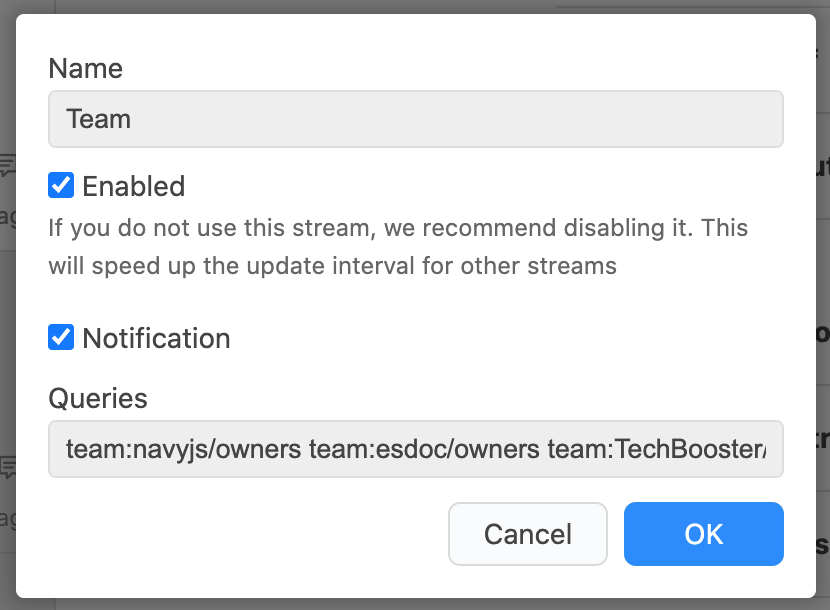Viewport: 830px width, 610px height.
Task: Click the Enabled label text
Action: pyautogui.click(x=133, y=186)
